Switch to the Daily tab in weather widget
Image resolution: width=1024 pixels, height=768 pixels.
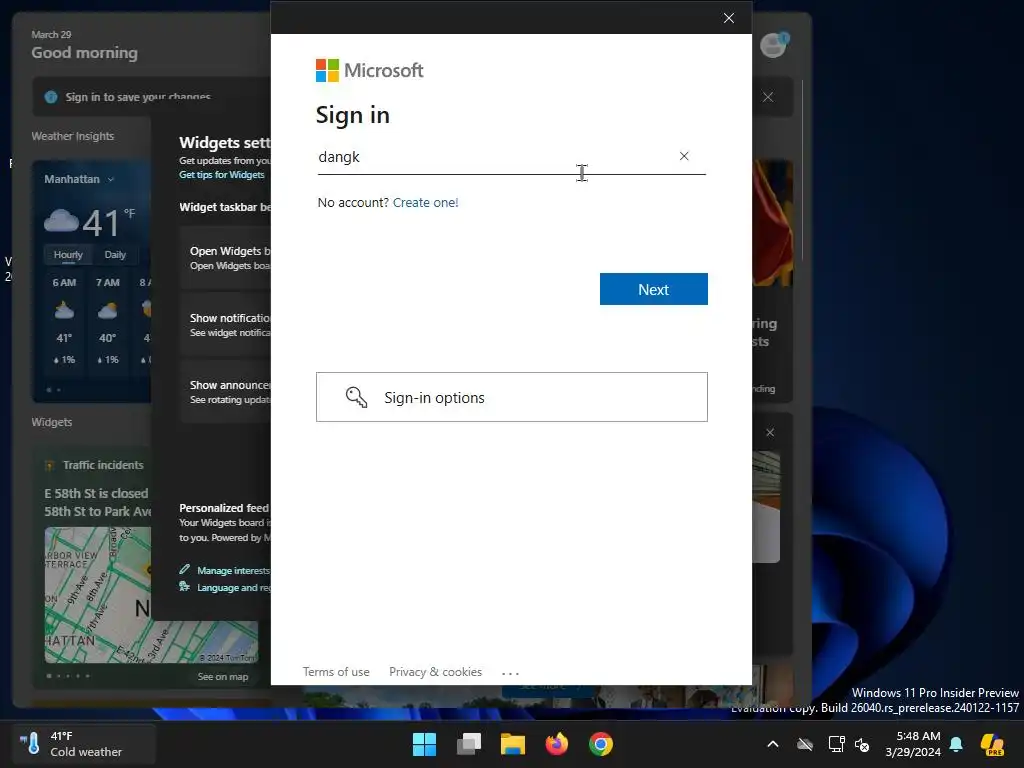(115, 255)
